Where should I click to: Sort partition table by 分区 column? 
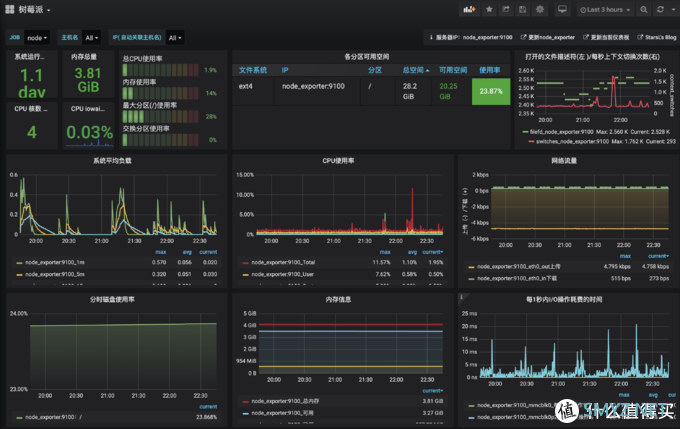pos(375,70)
